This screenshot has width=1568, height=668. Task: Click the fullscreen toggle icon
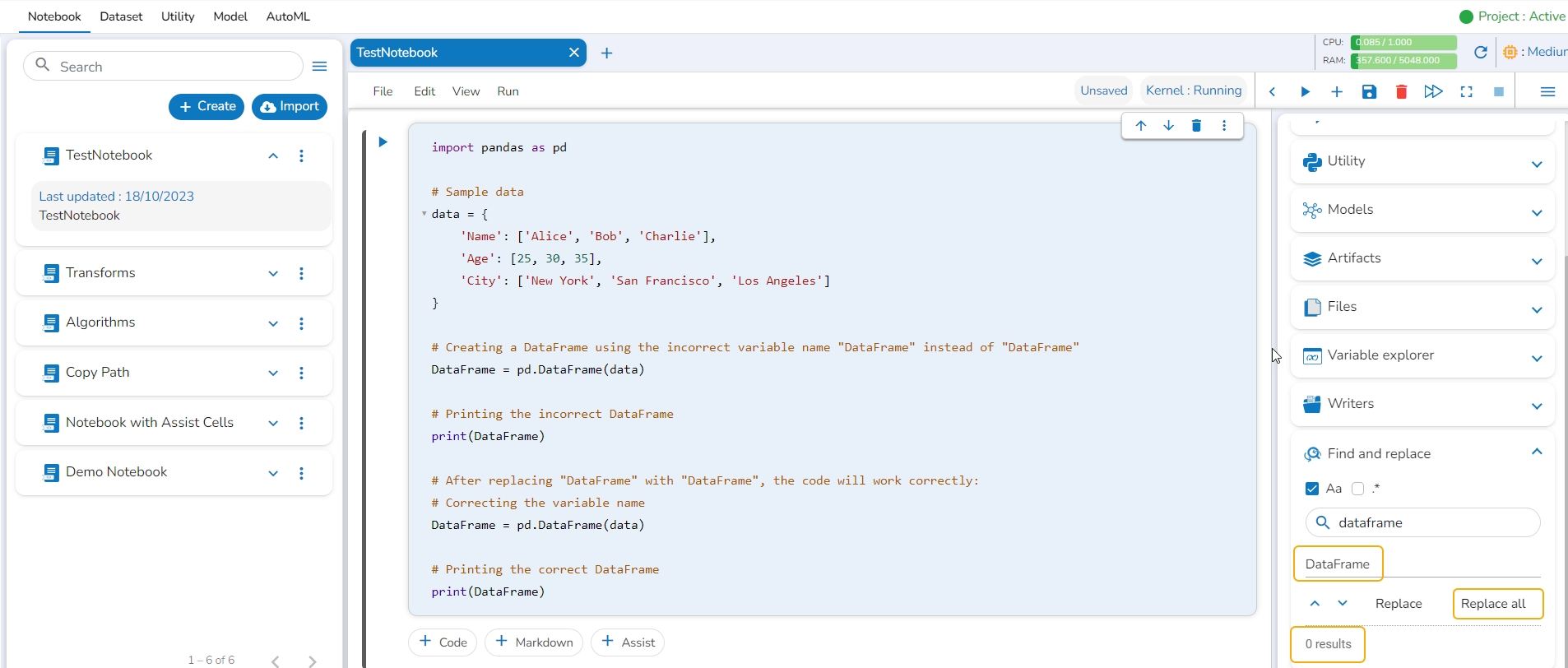(x=1466, y=92)
